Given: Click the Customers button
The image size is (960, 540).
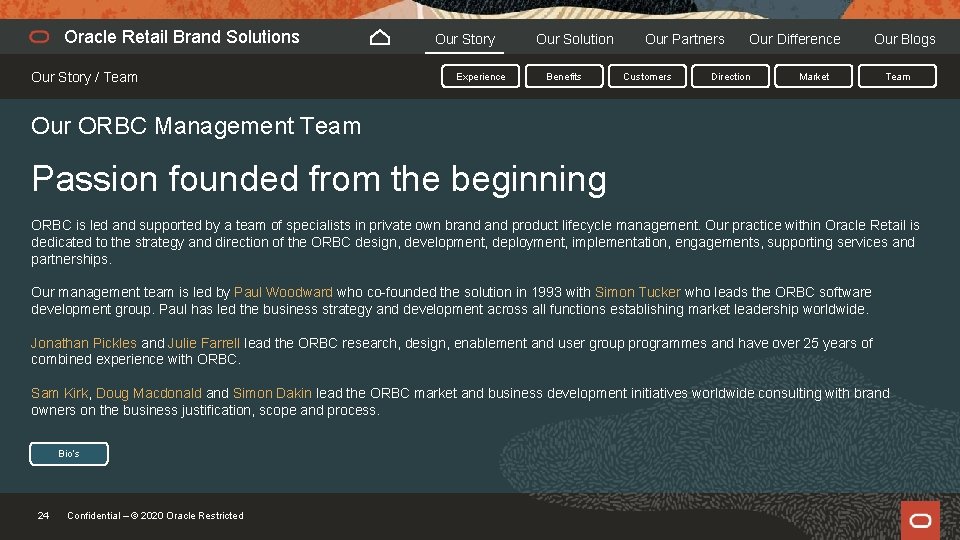Looking at the screenshot, I should pos(647,77).
